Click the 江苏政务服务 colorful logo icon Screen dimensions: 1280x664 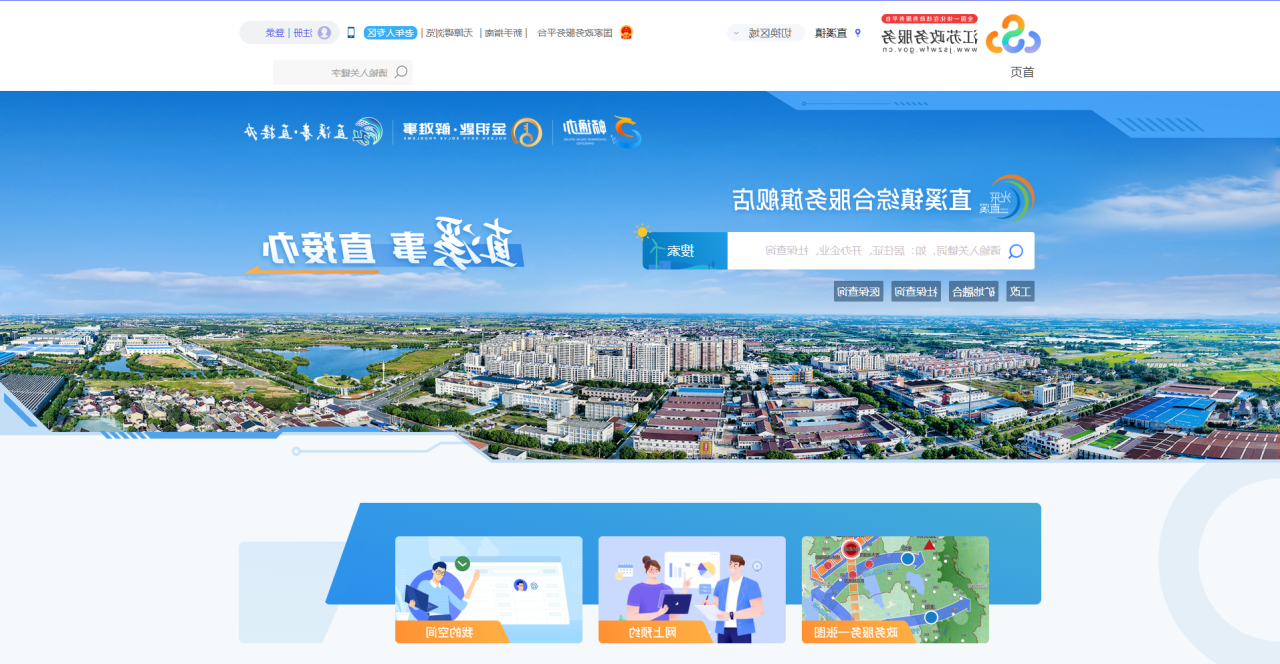click(1013, 34)
